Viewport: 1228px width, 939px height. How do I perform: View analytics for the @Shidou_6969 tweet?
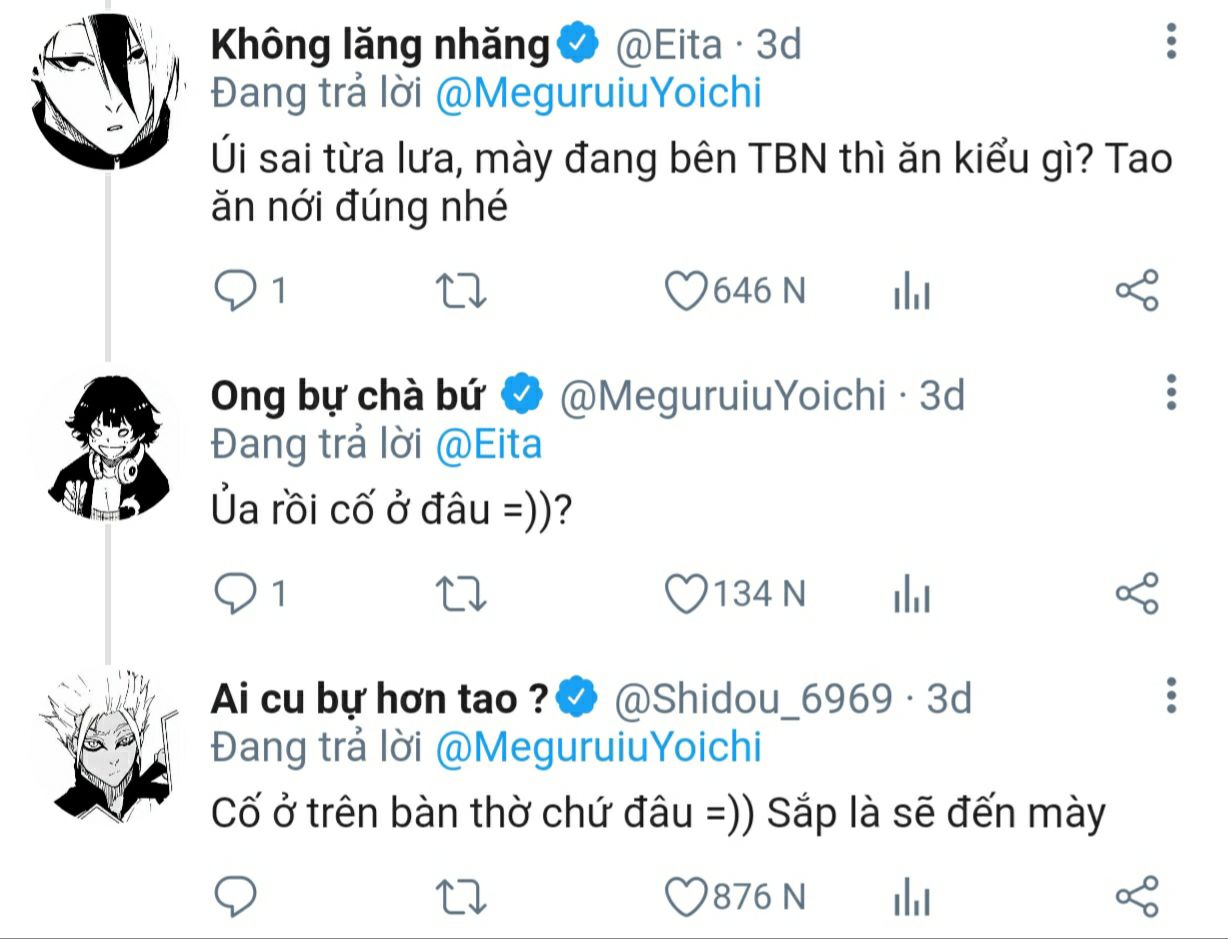coord(910,898)
